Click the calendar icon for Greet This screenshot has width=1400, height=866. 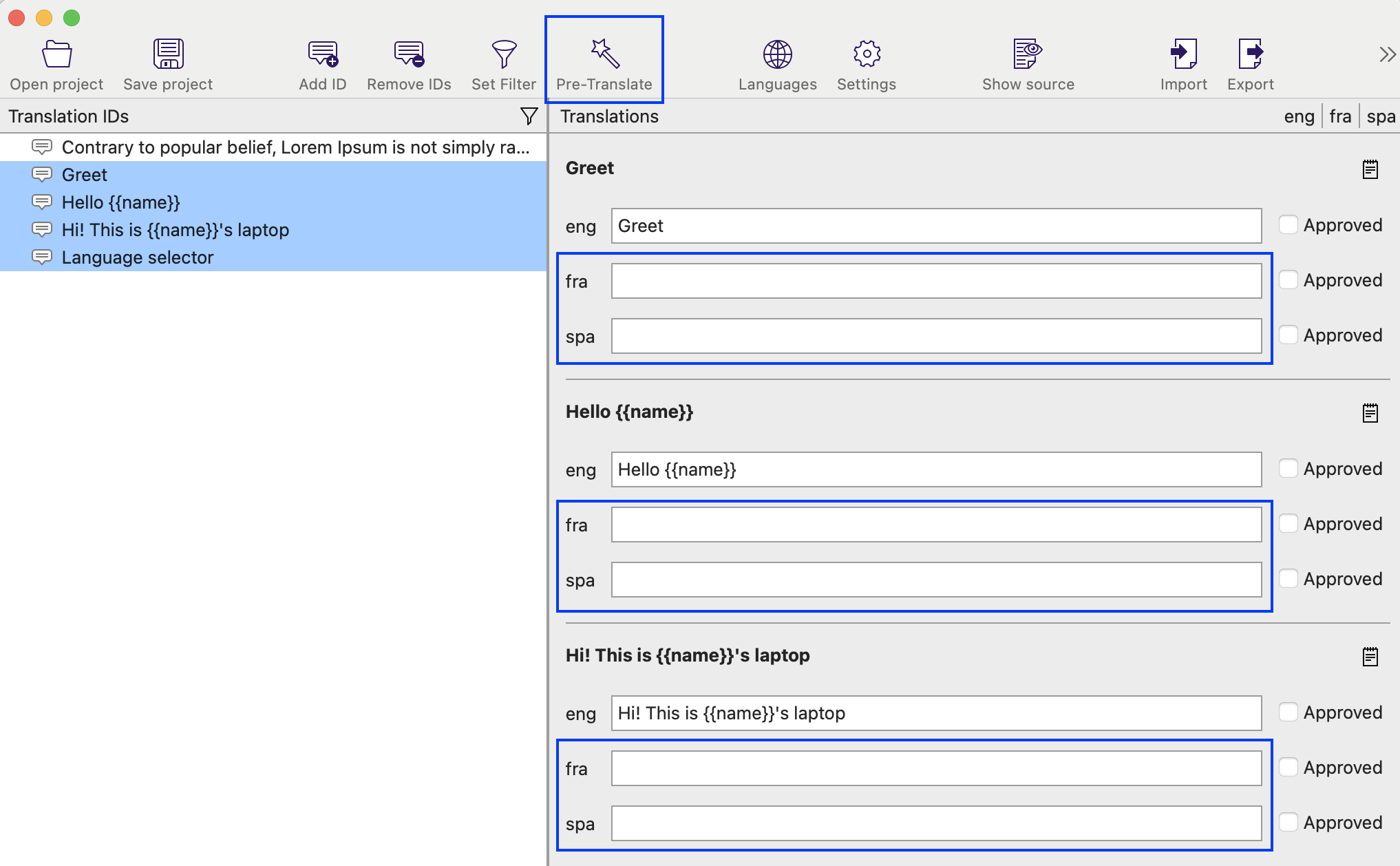click(x=1369, y=169)
